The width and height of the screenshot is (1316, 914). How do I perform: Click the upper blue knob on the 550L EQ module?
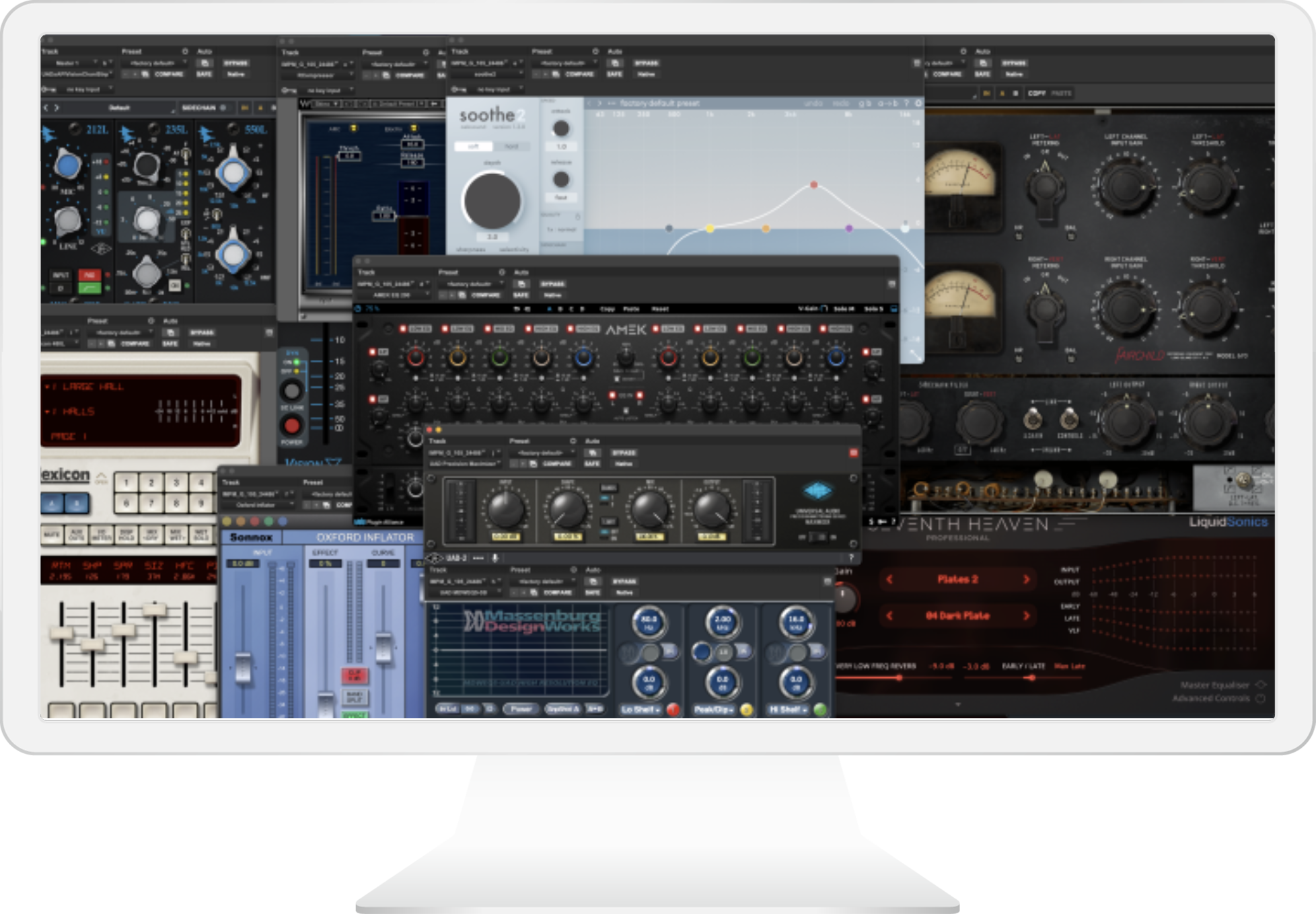click(233, 172)
